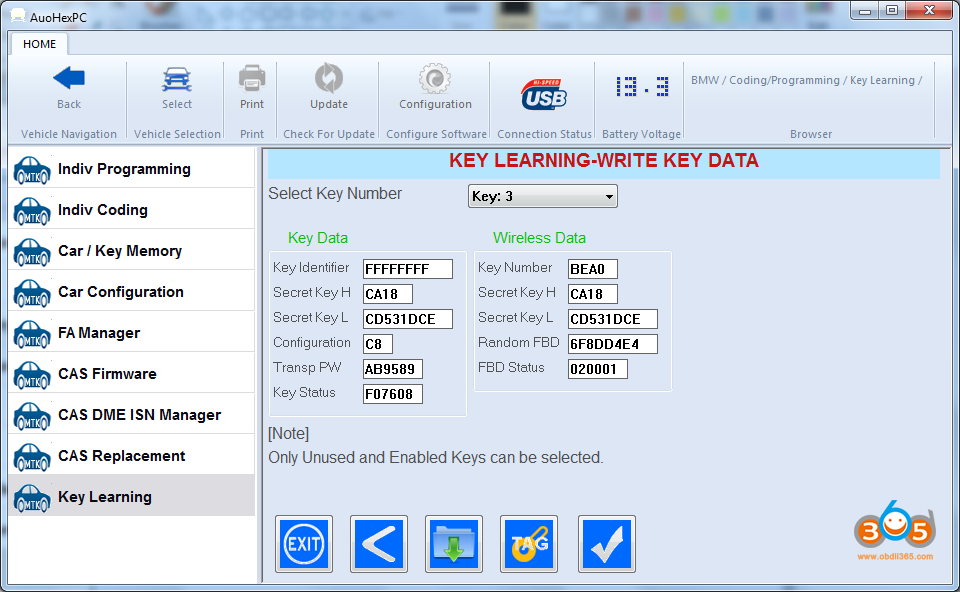Click the Key Data group heading

click(318, 238)
